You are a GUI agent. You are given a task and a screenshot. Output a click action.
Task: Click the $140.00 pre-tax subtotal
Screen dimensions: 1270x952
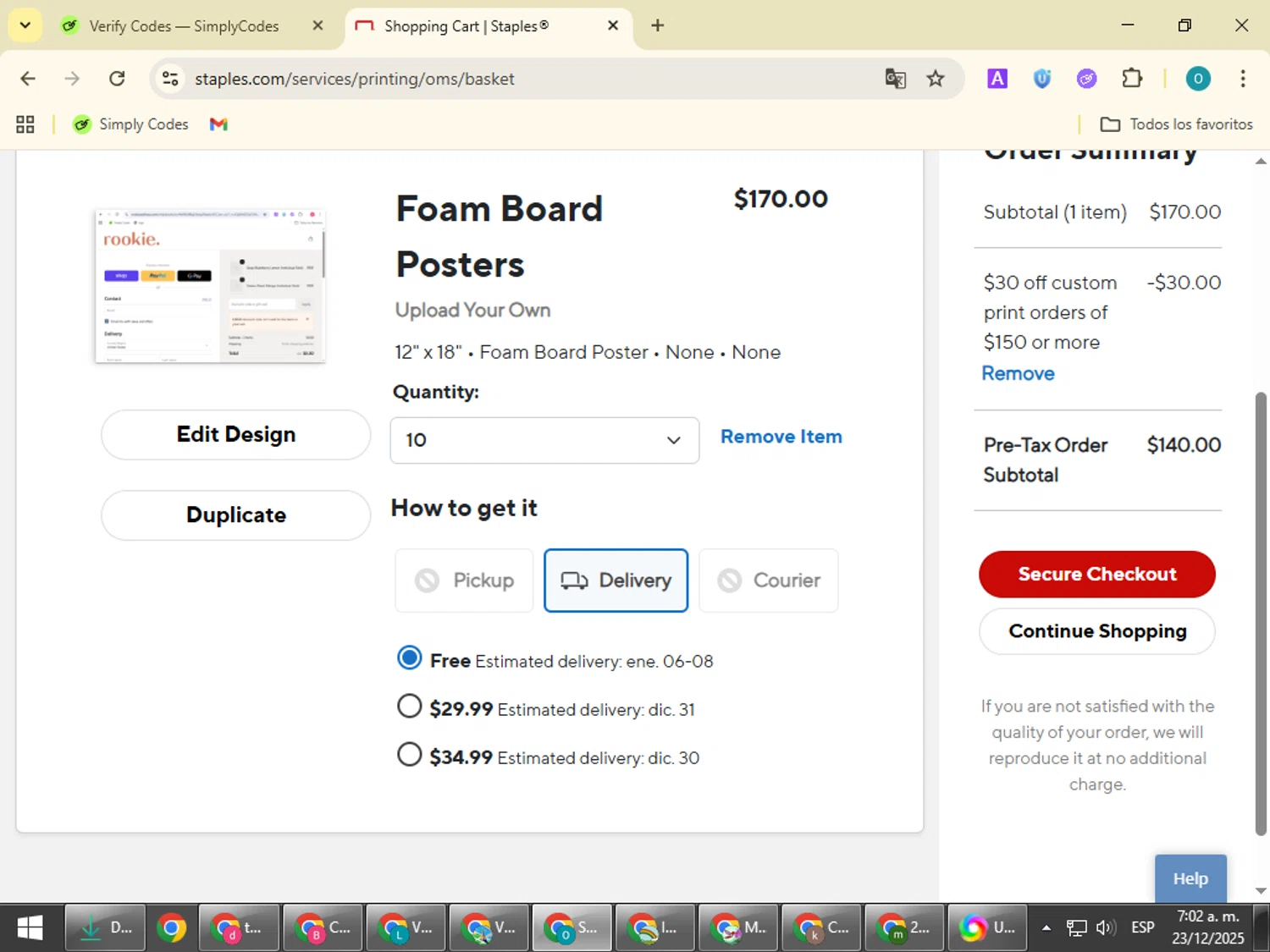coord(1184,445)
